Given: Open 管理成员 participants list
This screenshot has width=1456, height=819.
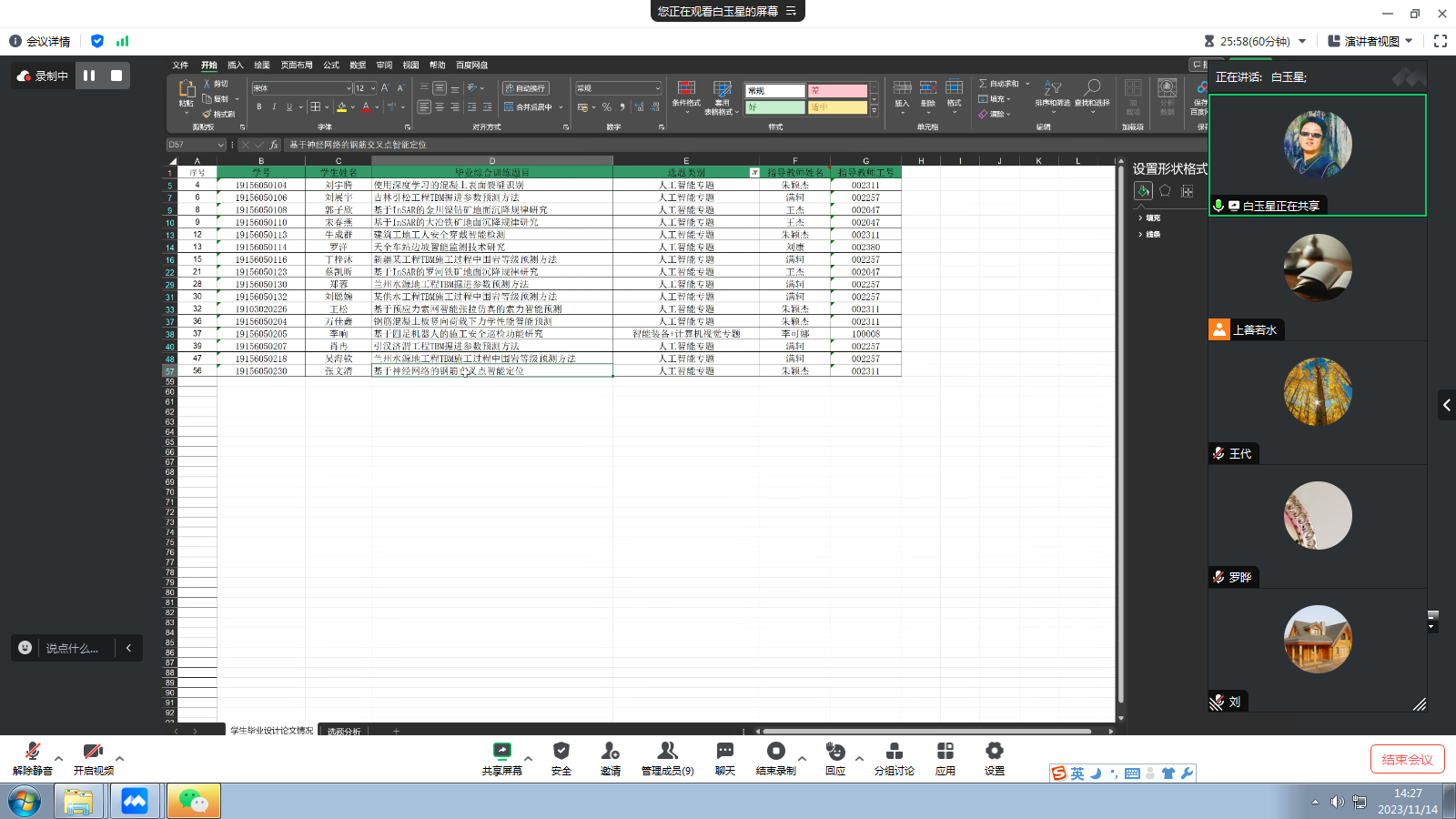Looking at the screenshot, I should (667, 757).
